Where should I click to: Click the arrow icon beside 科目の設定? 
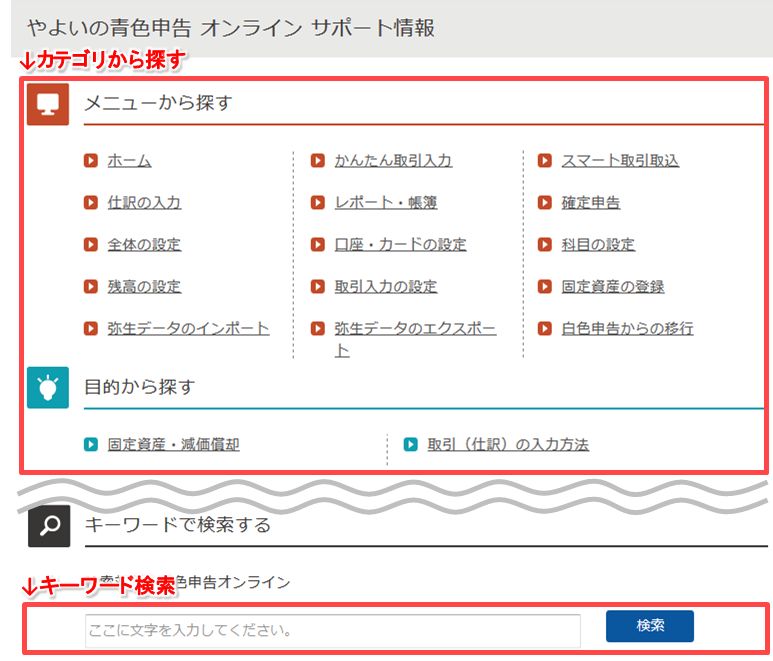click(545, 244)
